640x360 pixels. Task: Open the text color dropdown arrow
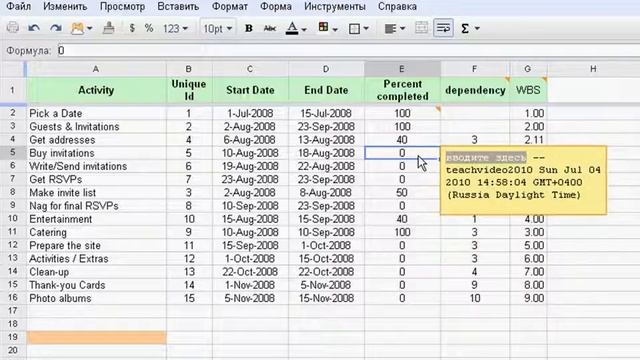pyautogui.click(x=304, y=29)
